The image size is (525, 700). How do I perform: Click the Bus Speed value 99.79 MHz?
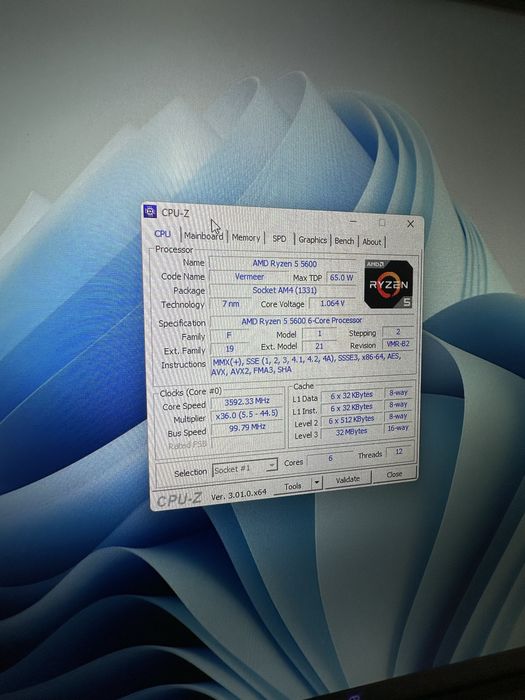(x=247, y=427)
